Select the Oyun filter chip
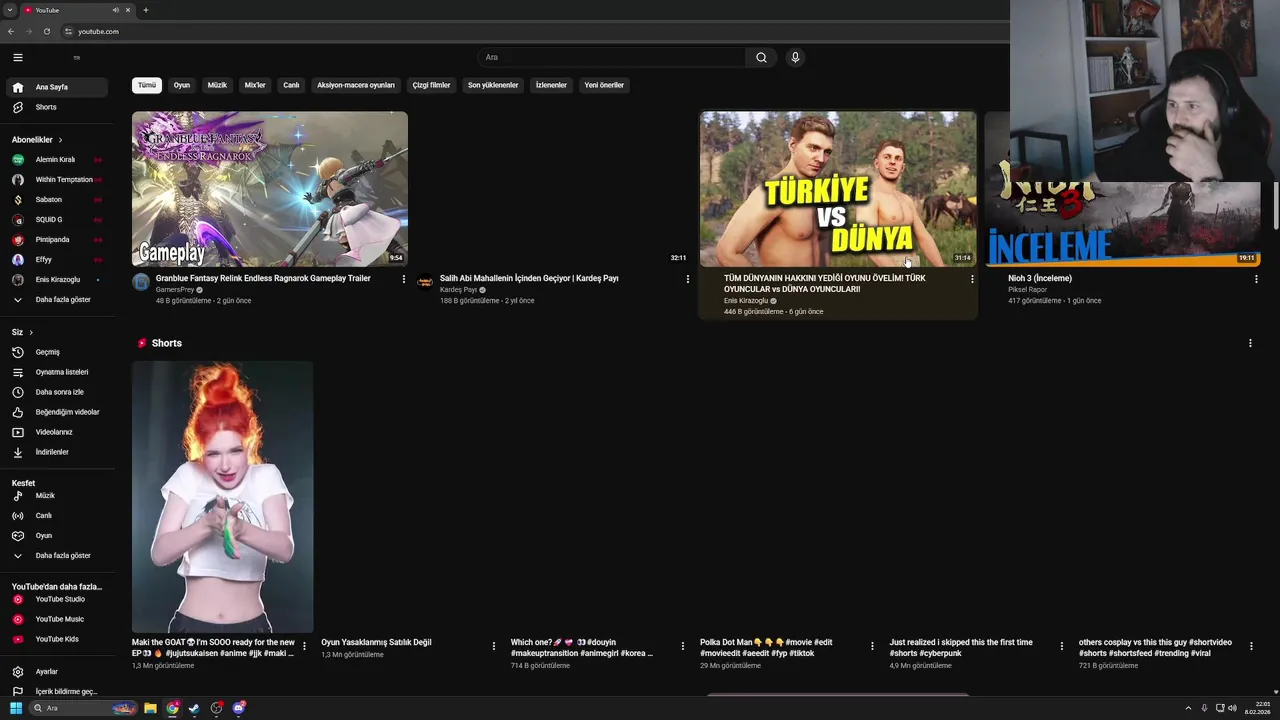The width and height of the screenshot is (1280, 720). tap(182, 85)
